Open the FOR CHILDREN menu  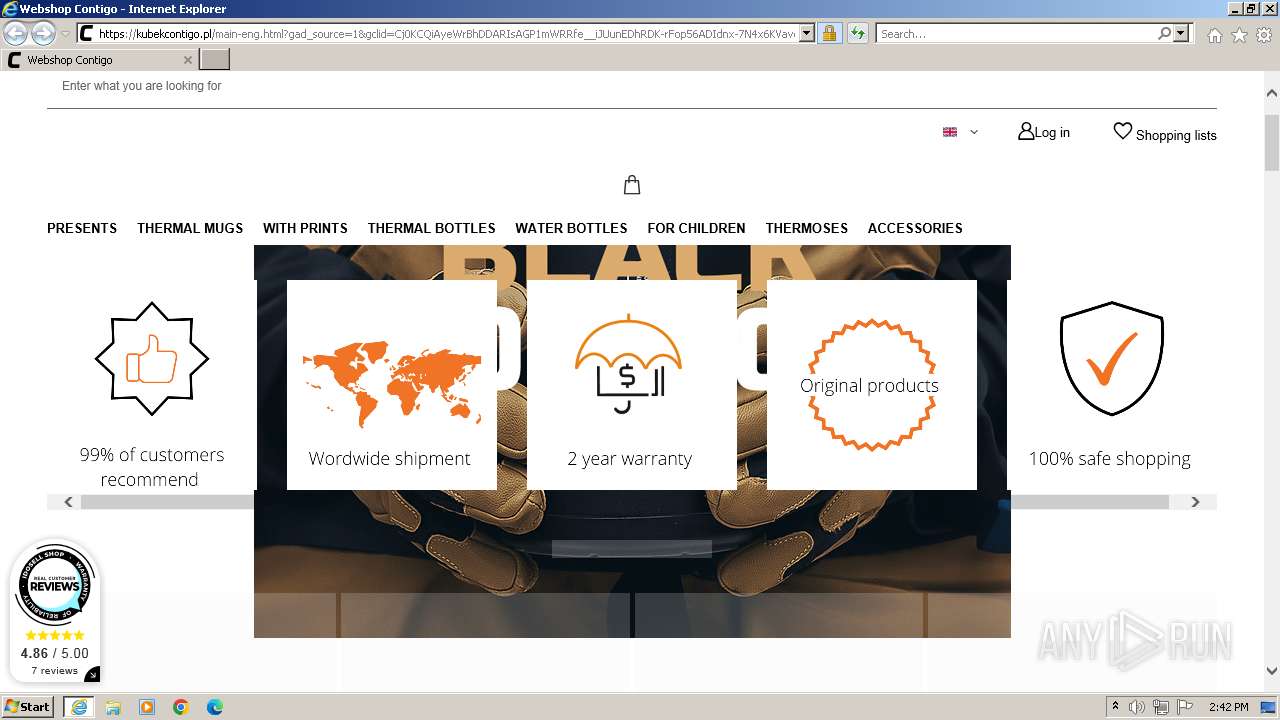[696, 228]
